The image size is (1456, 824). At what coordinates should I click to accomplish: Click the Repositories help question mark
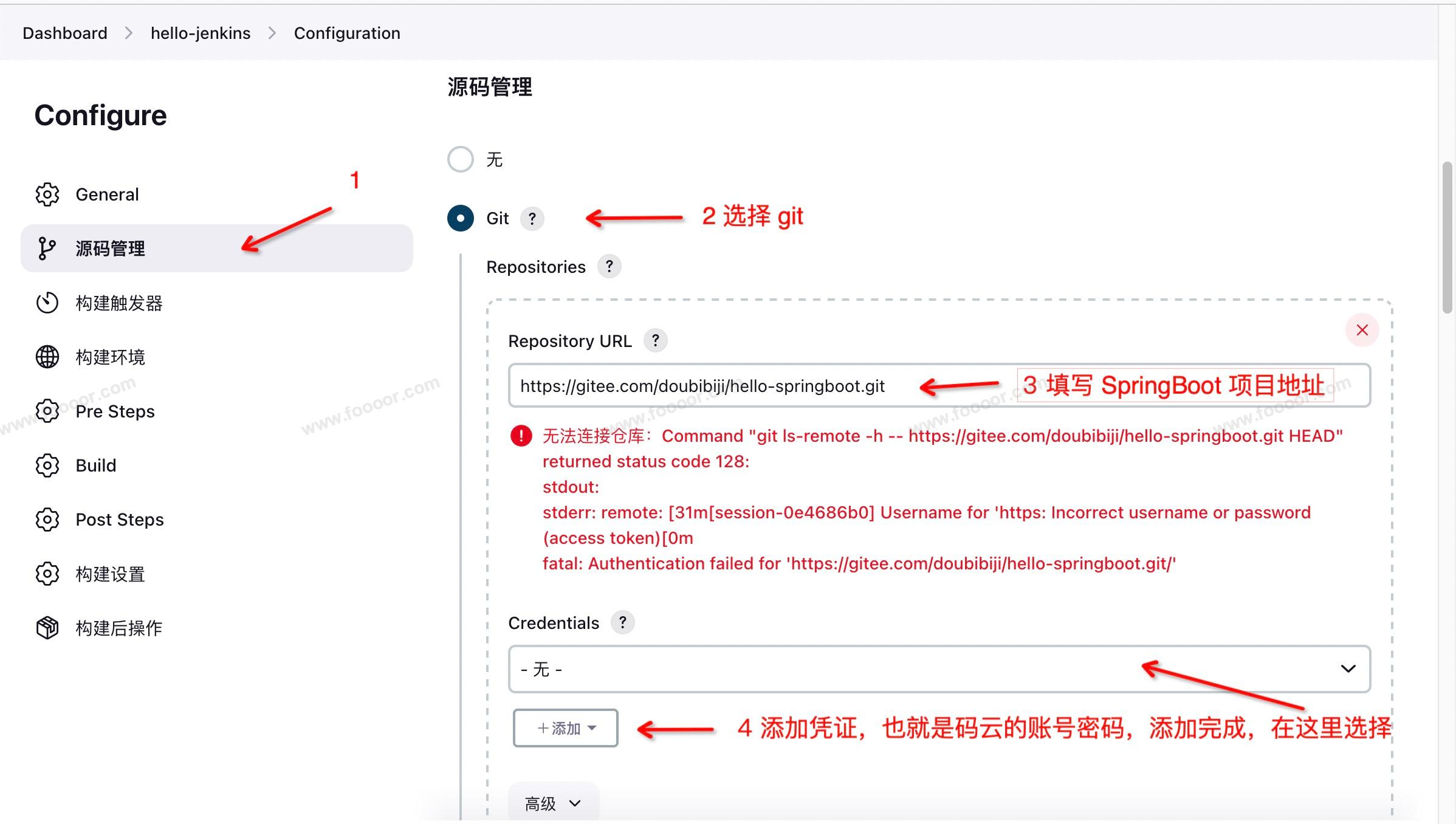click(x=609, y=267)
